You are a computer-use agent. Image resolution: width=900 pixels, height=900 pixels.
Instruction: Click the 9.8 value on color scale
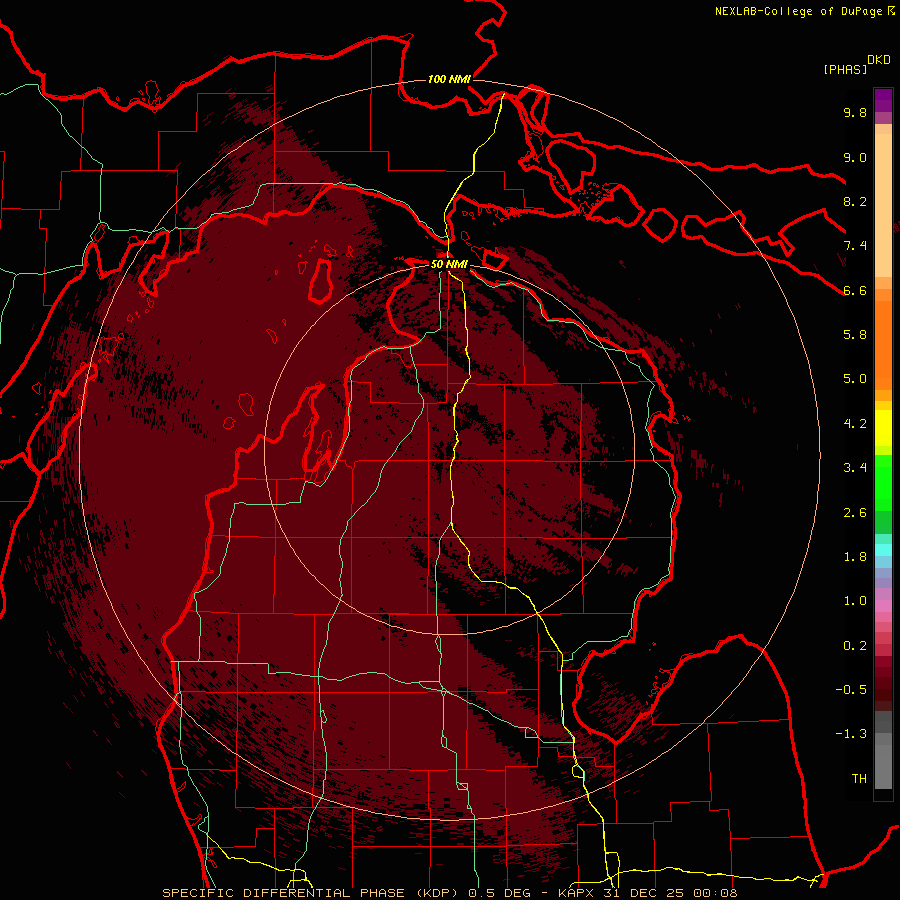[x=855, y=112]
